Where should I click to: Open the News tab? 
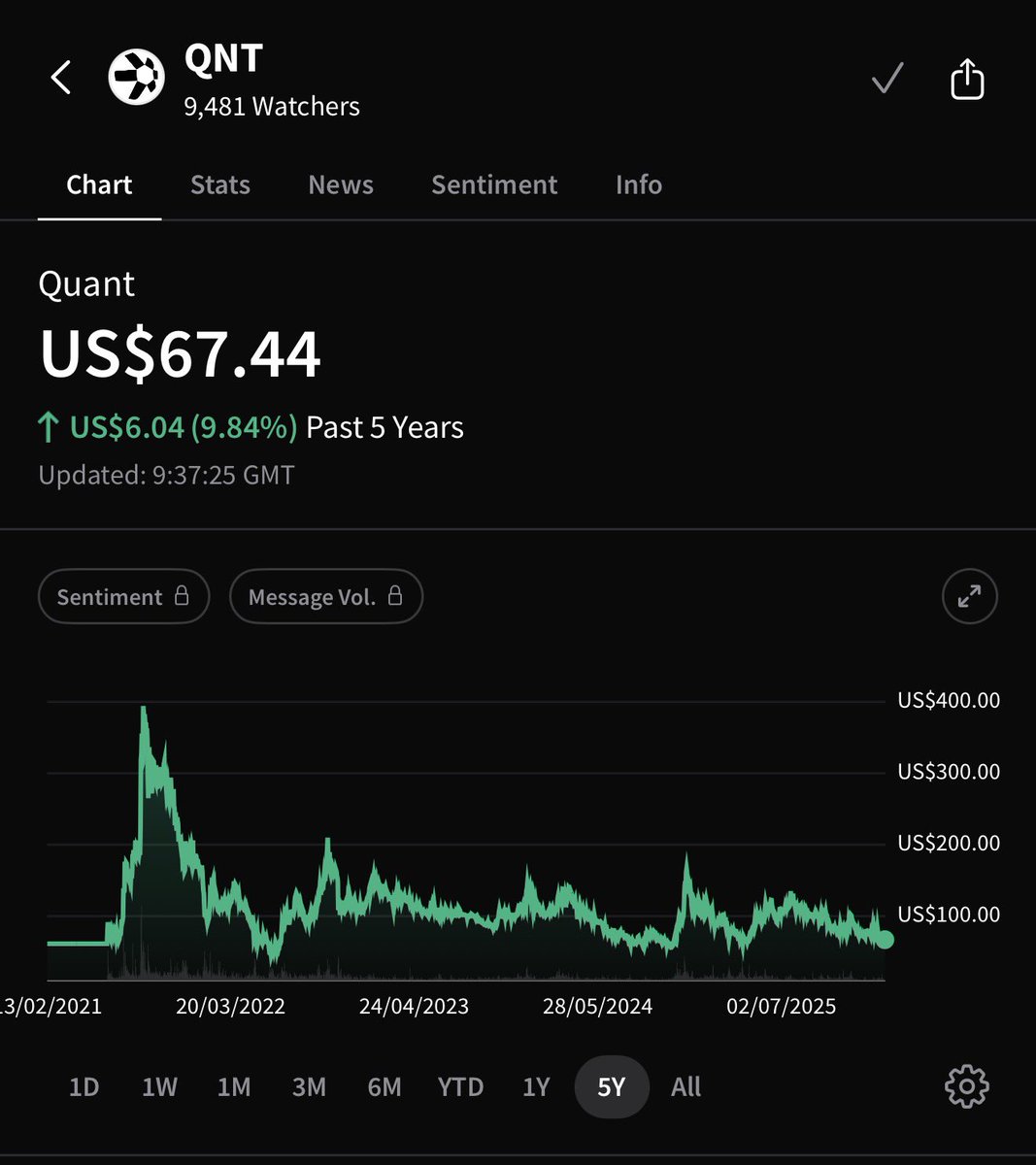click(x=341, y=184)
